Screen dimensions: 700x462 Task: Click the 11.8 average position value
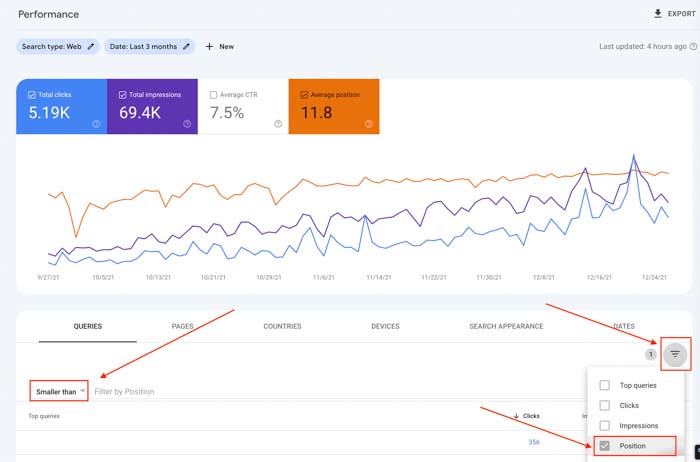click(317, 113)
